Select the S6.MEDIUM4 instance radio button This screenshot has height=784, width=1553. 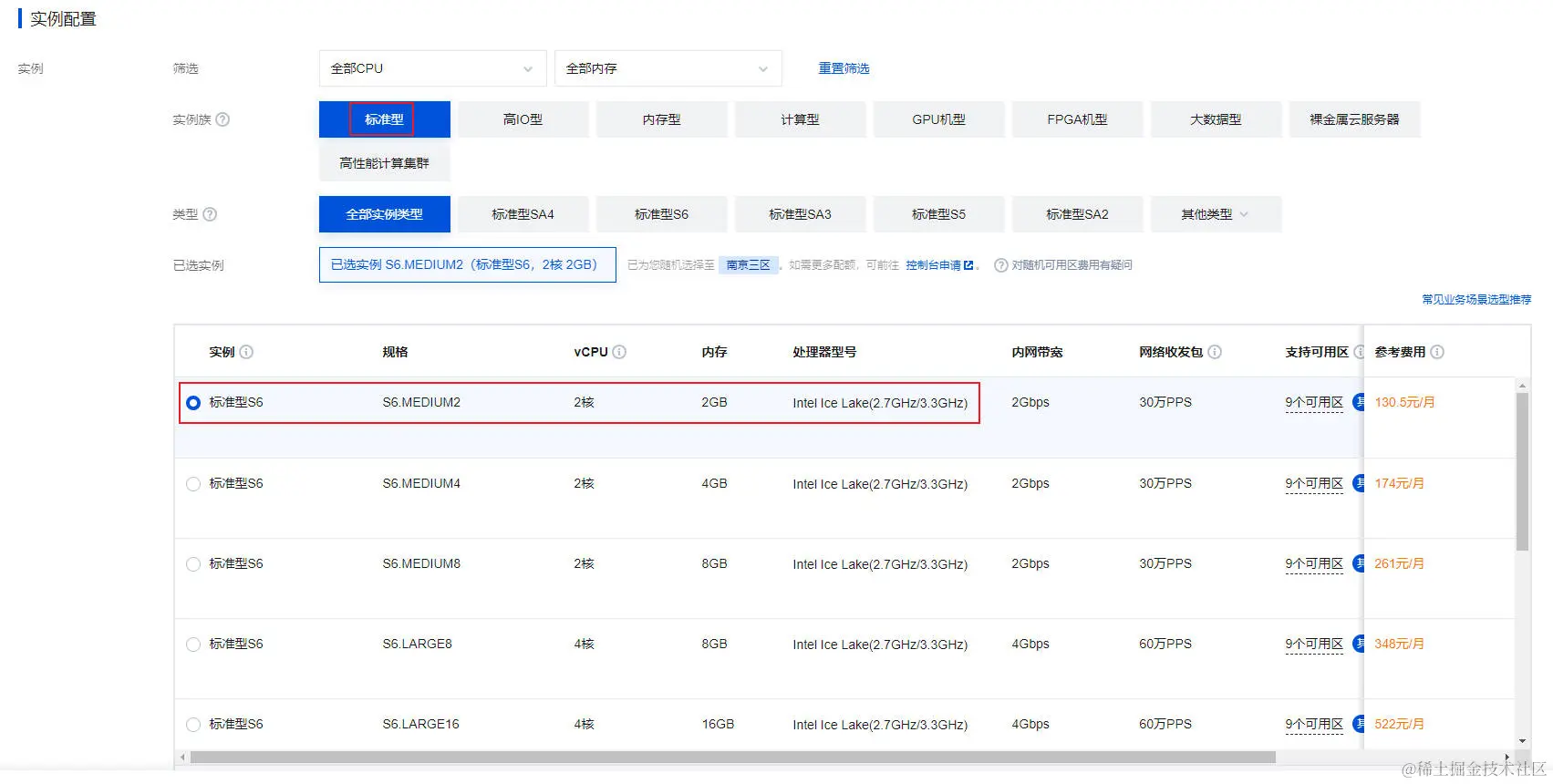click(193, 484)
